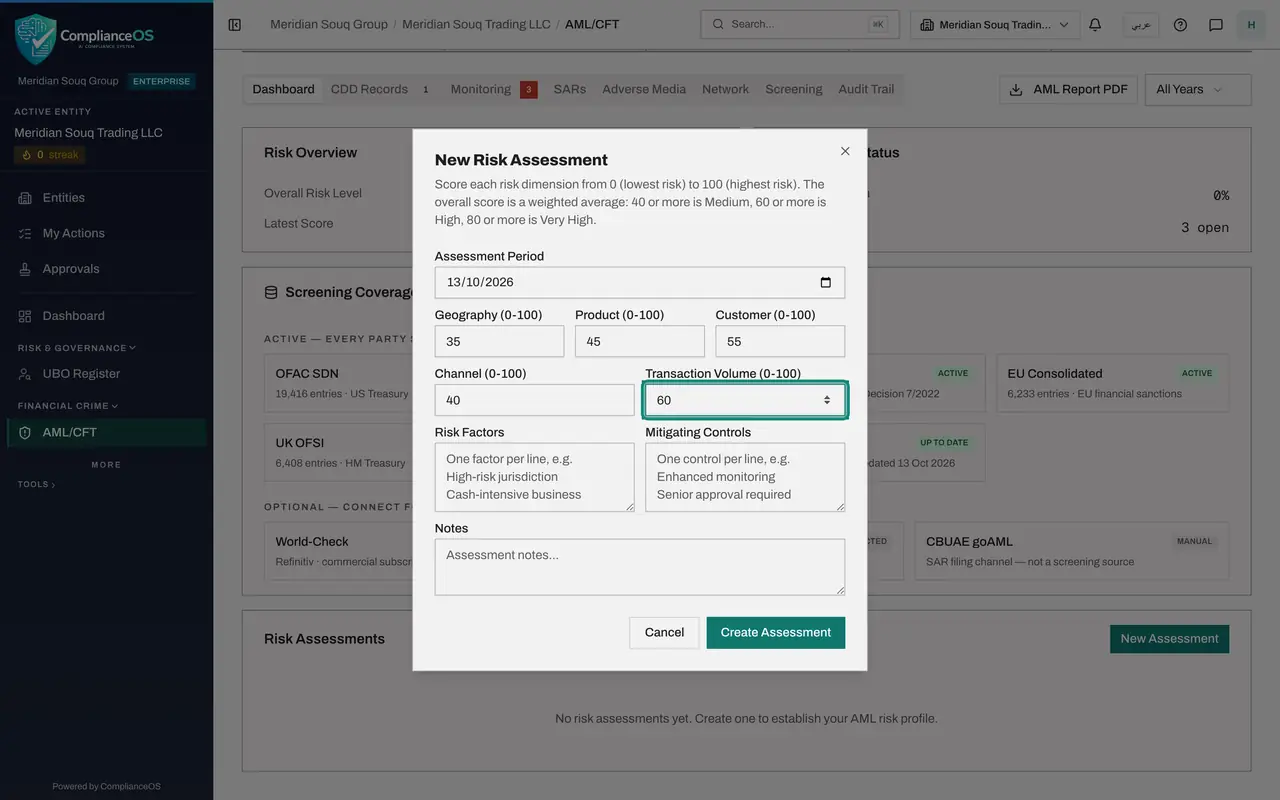Open the user avatar H menu

(x=1251, y=24)
